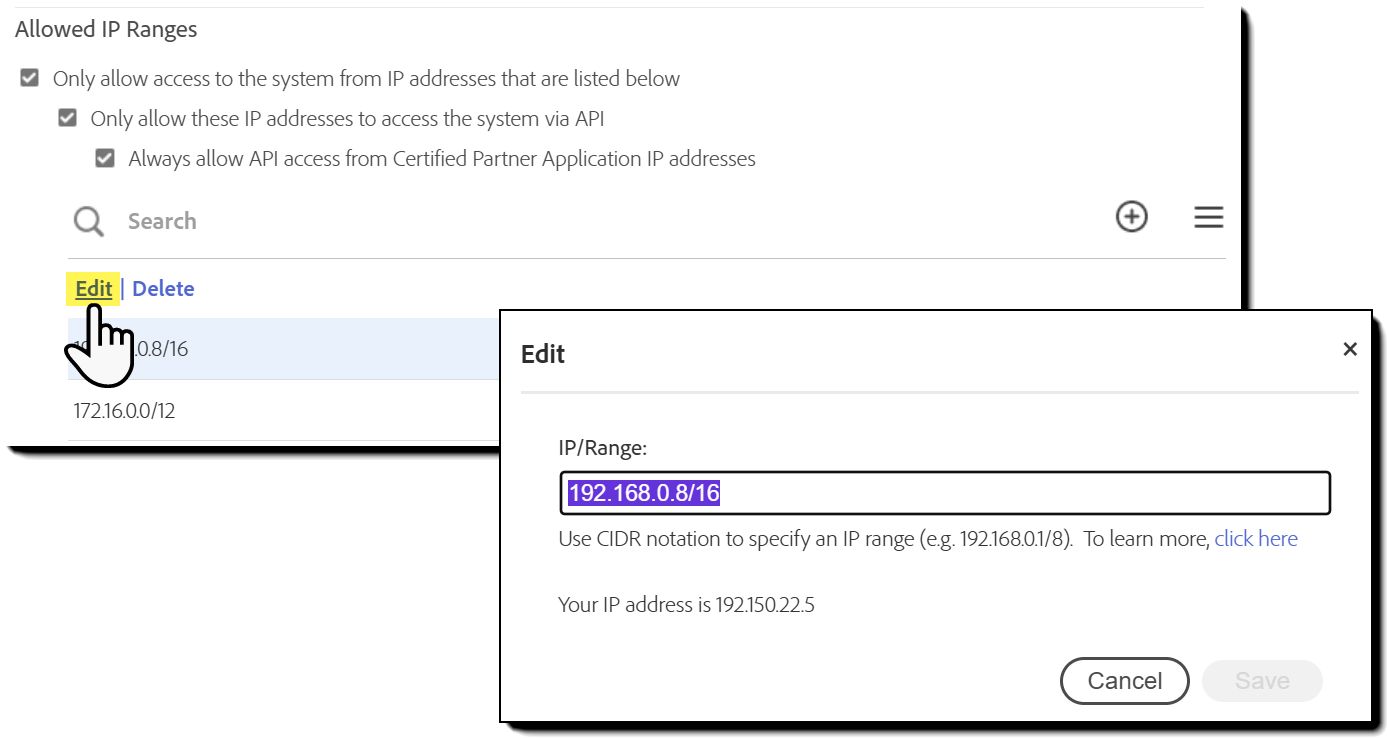The image size is (1387, 738).
Task: Click the Edit dialog title
Action: point(542,354)
